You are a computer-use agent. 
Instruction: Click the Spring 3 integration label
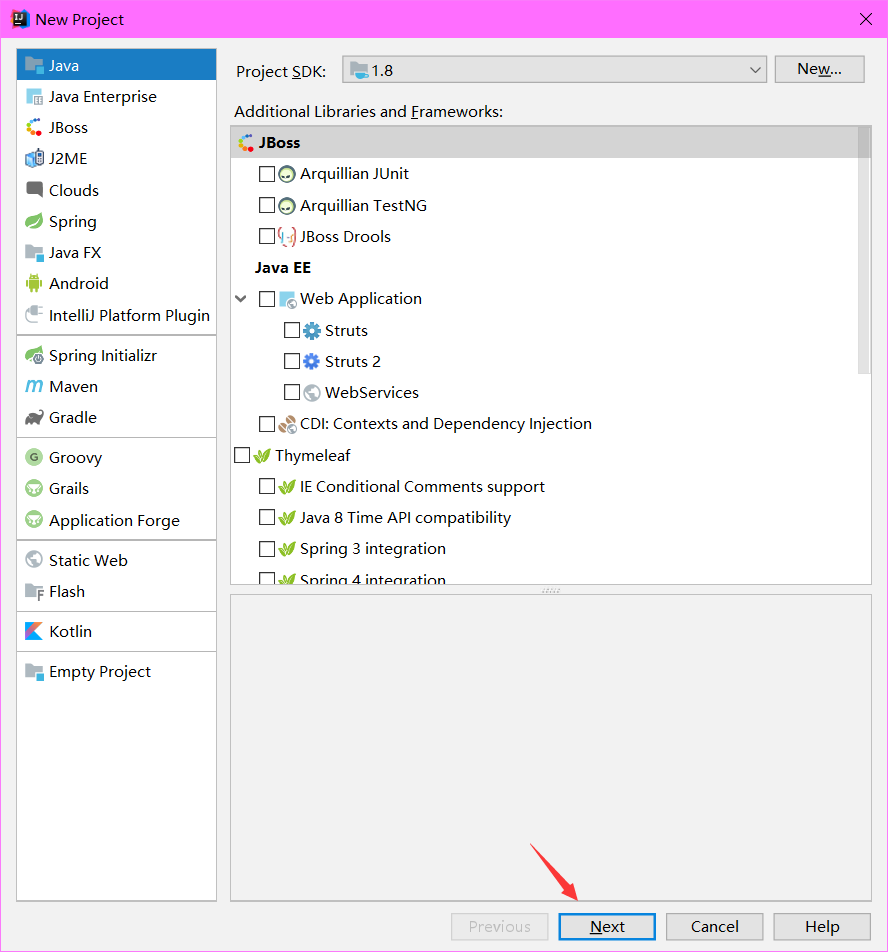tap(373, 549)
